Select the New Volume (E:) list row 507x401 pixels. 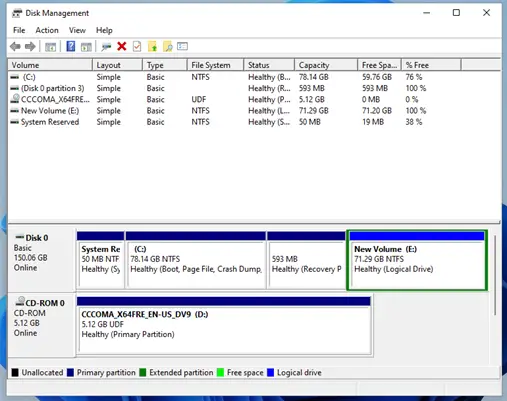(253, 111)
